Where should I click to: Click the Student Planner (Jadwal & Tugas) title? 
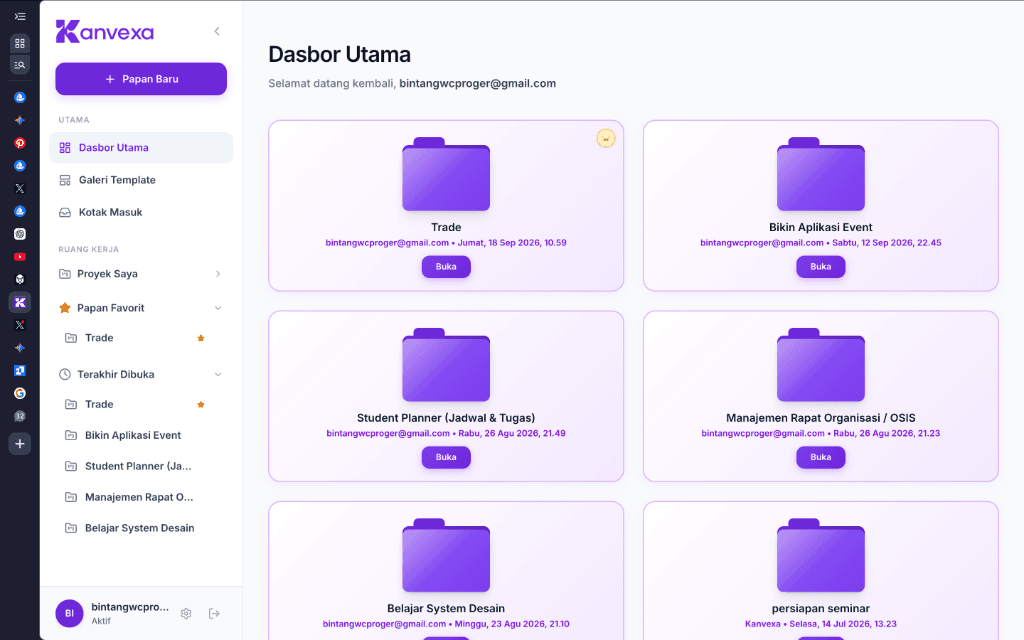[446, 418]
